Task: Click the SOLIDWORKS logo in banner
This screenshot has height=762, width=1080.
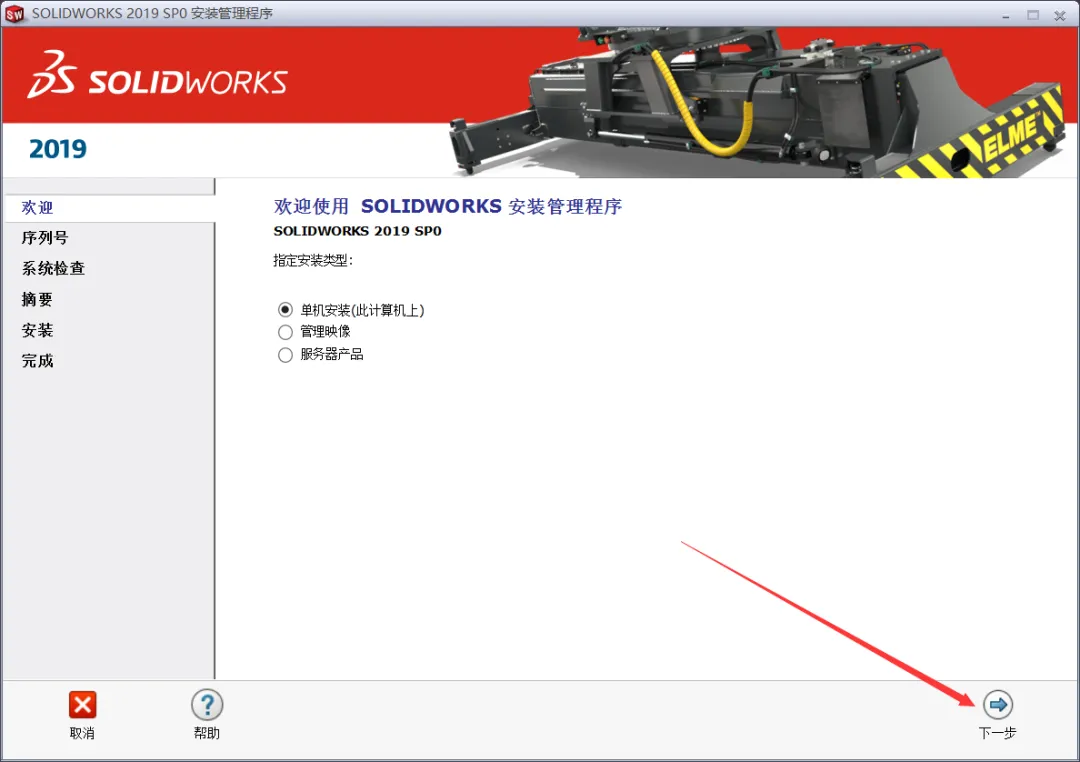Action: coord(158,75)
